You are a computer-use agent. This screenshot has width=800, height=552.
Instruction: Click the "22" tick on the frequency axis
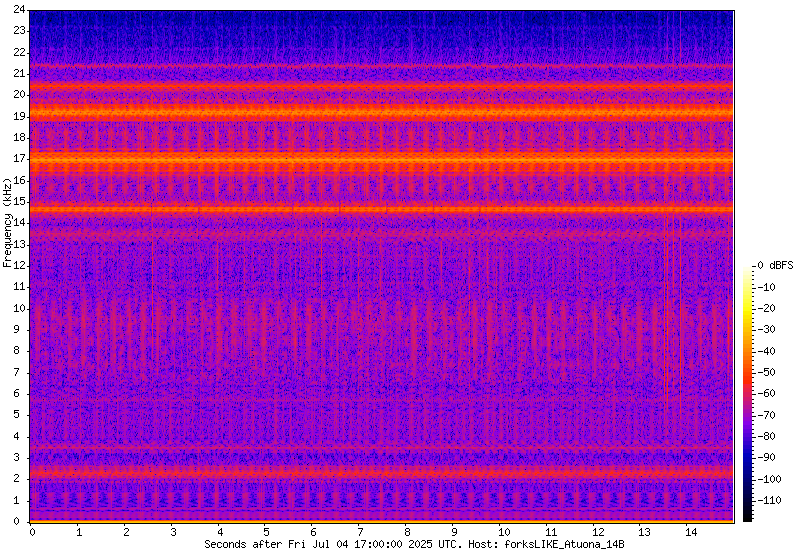[x=19, y=52]
